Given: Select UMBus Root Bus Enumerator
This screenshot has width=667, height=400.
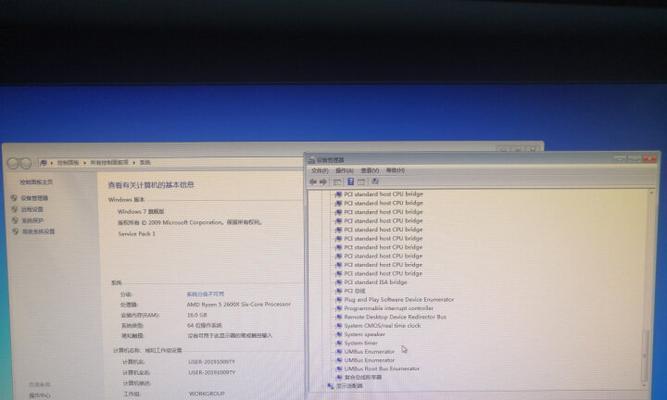Looking at the screenshot, I should pos(382,369).
